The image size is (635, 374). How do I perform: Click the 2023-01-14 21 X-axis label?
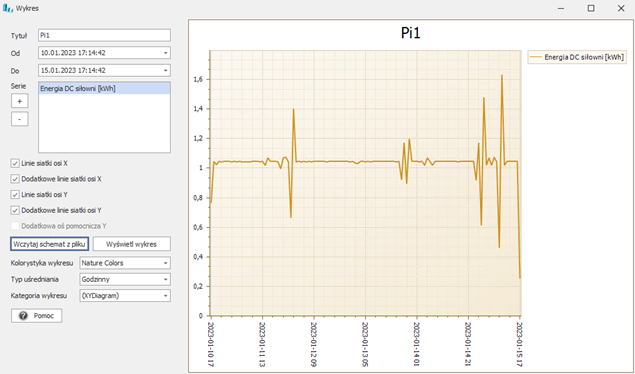click(x=469, y=345)
